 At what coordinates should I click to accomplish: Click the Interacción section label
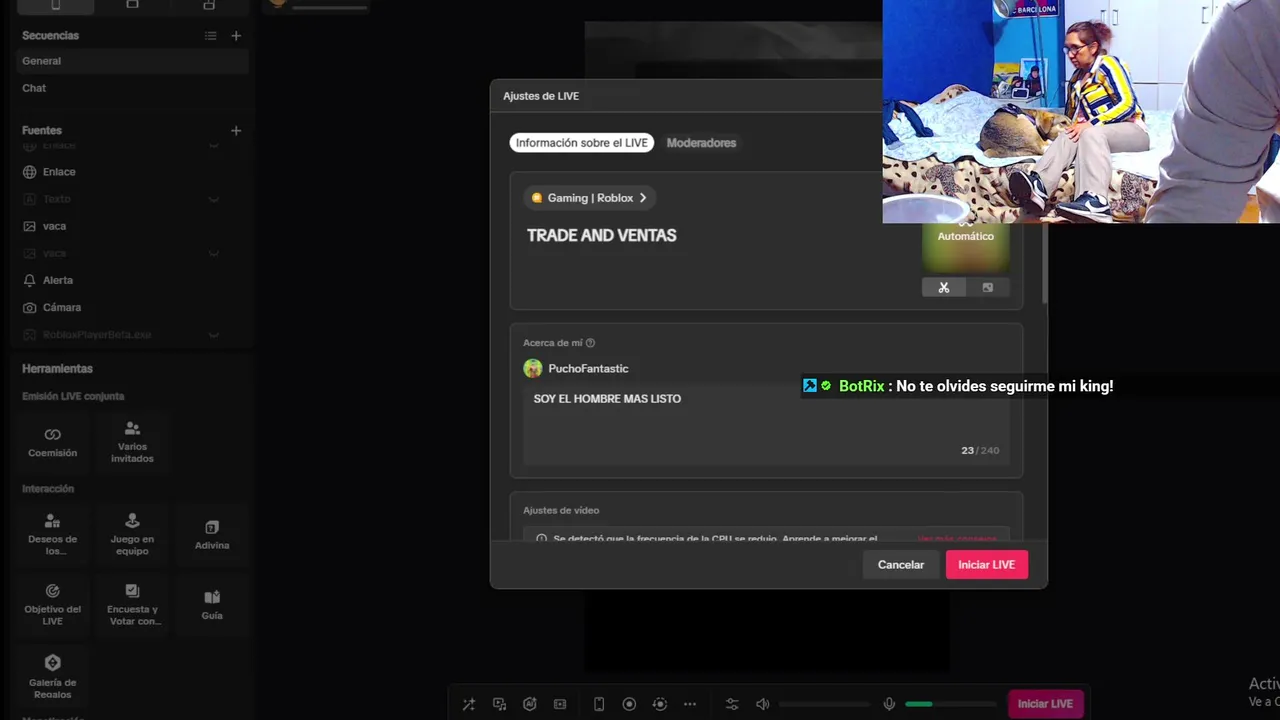pyautogui.click(x=48, y=489)
